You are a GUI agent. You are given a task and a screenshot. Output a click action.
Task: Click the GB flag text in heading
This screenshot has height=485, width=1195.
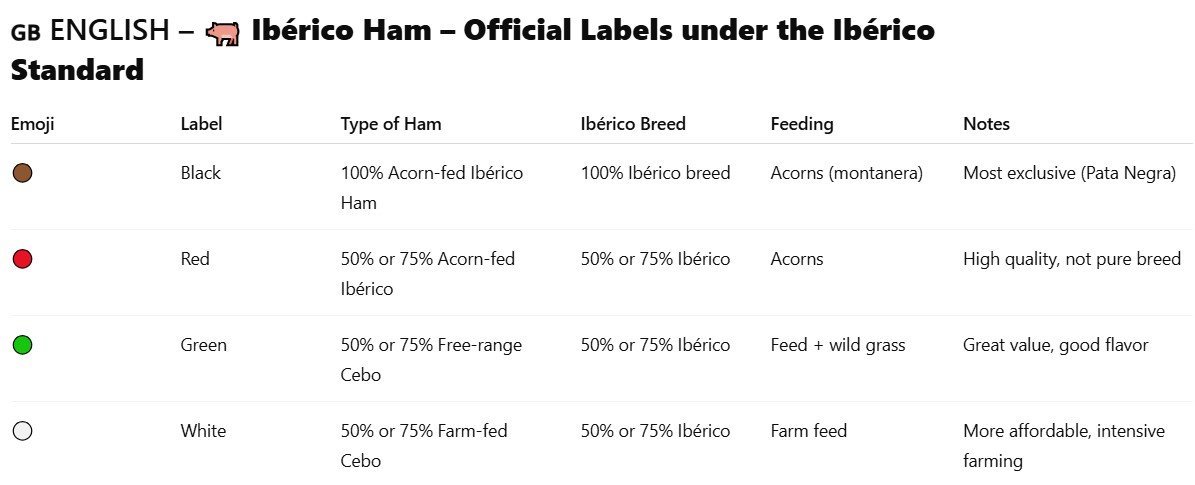[26, 33]
